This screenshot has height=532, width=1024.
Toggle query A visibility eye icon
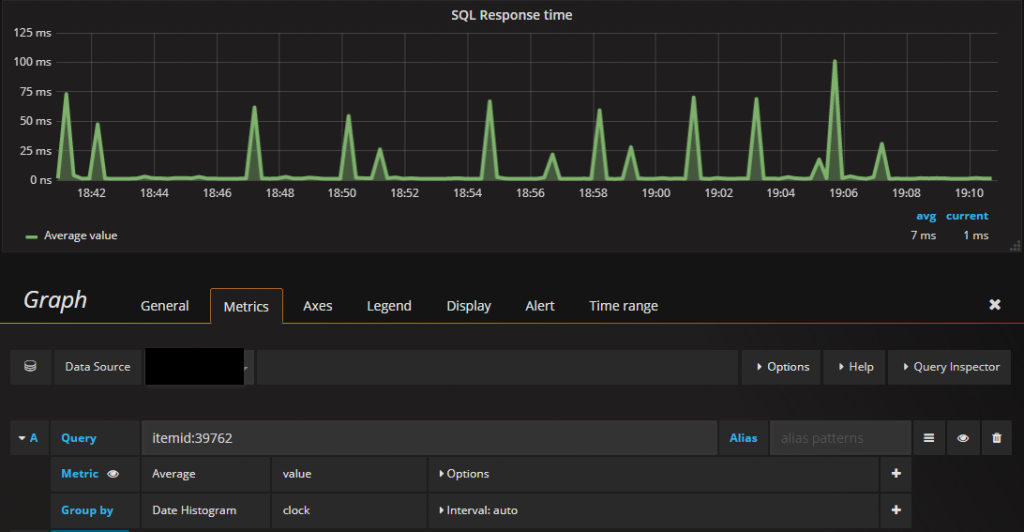[x=963, y=438]
